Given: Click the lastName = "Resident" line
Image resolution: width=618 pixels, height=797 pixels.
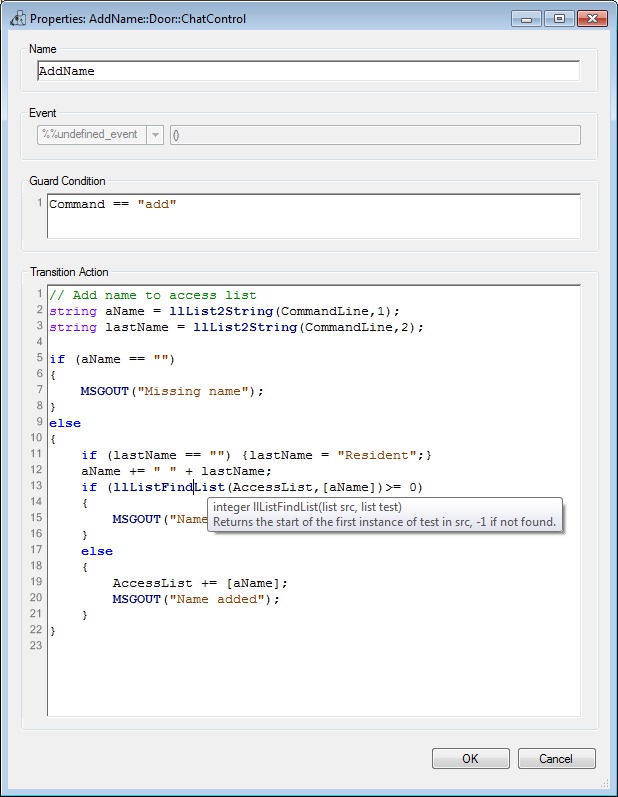Looking at the screenshot, I should tap(257, 455).
